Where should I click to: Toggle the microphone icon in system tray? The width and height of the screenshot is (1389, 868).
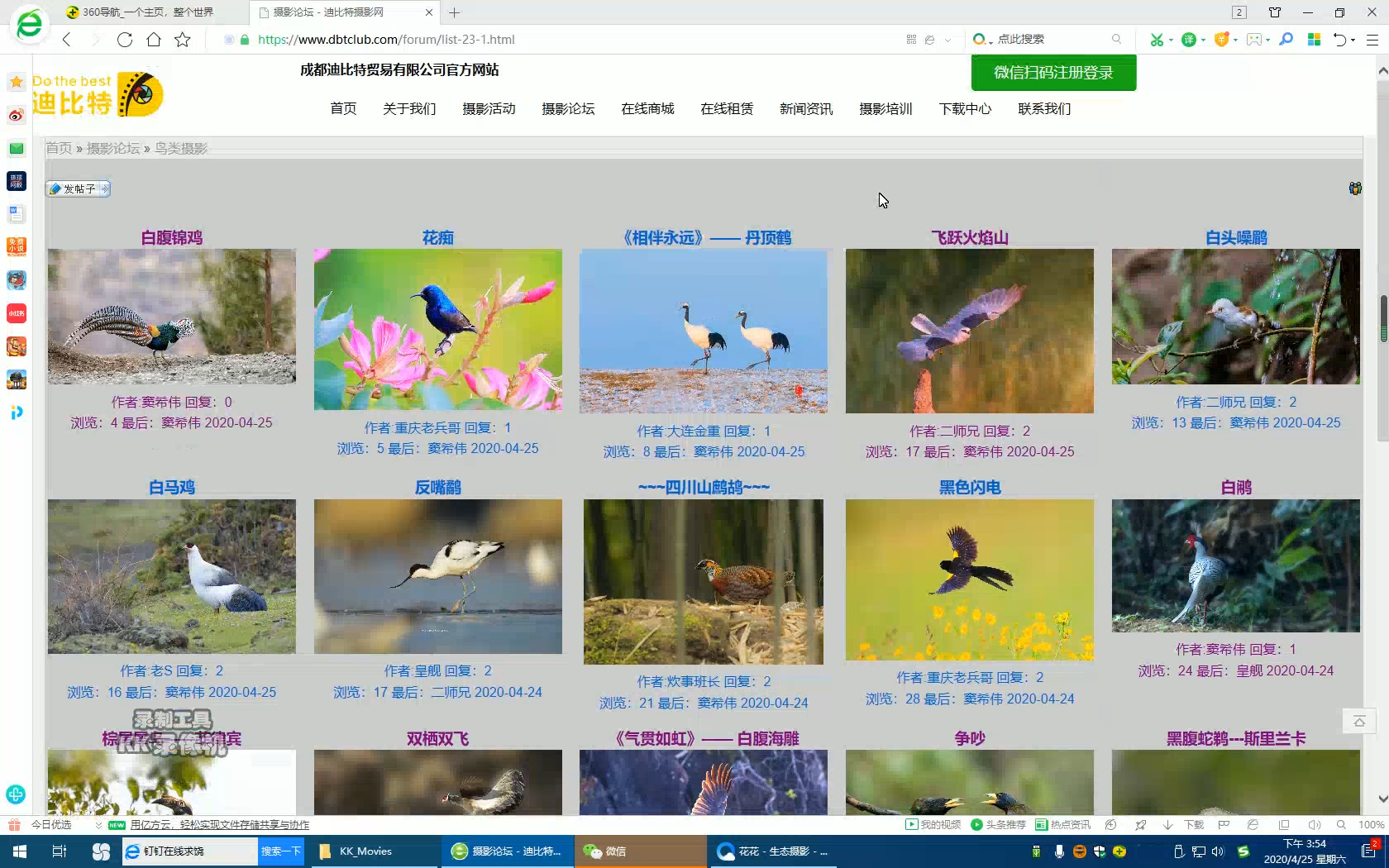pos(1059,851)
